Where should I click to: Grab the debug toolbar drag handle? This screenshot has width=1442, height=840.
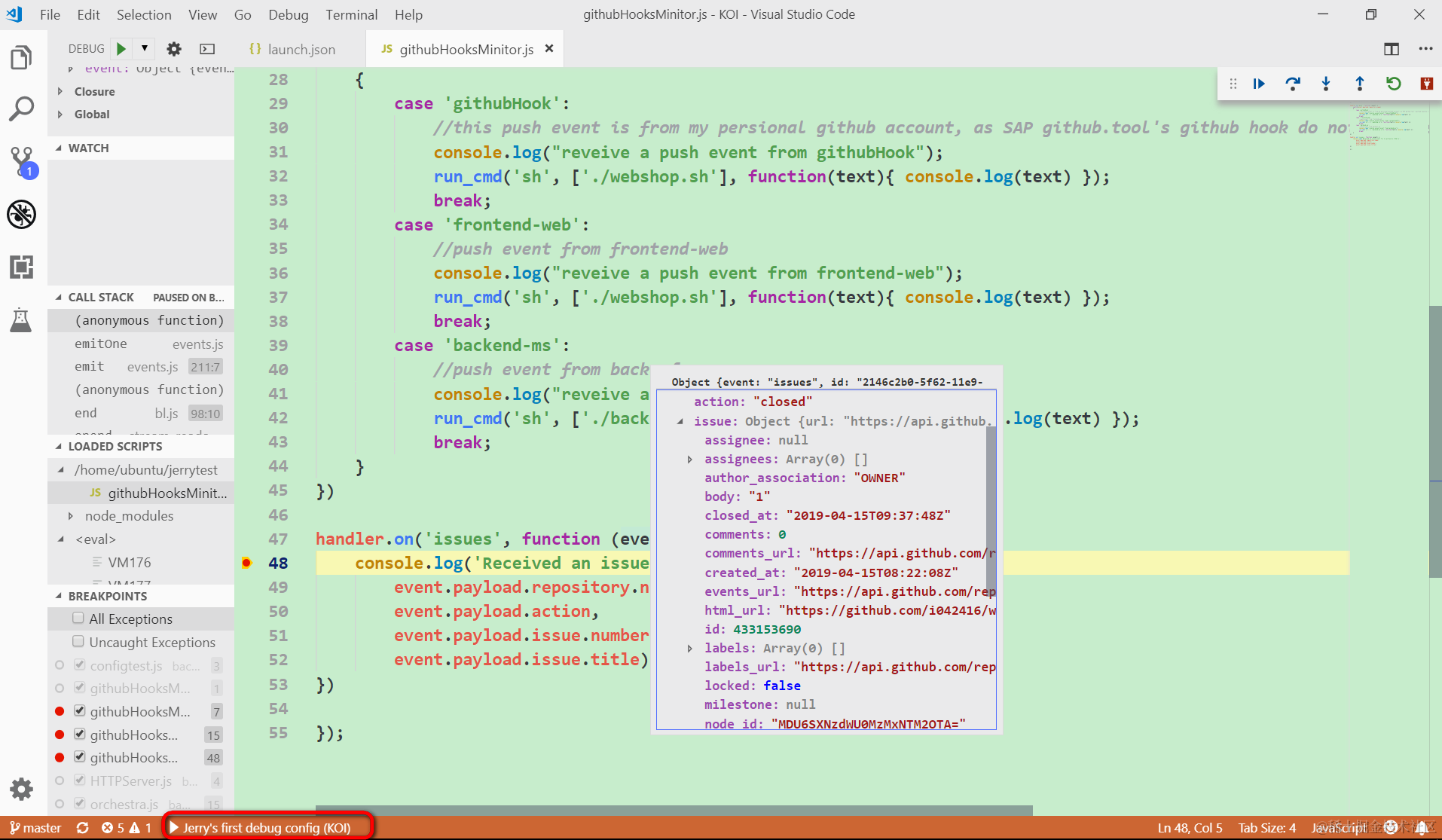1233,84
